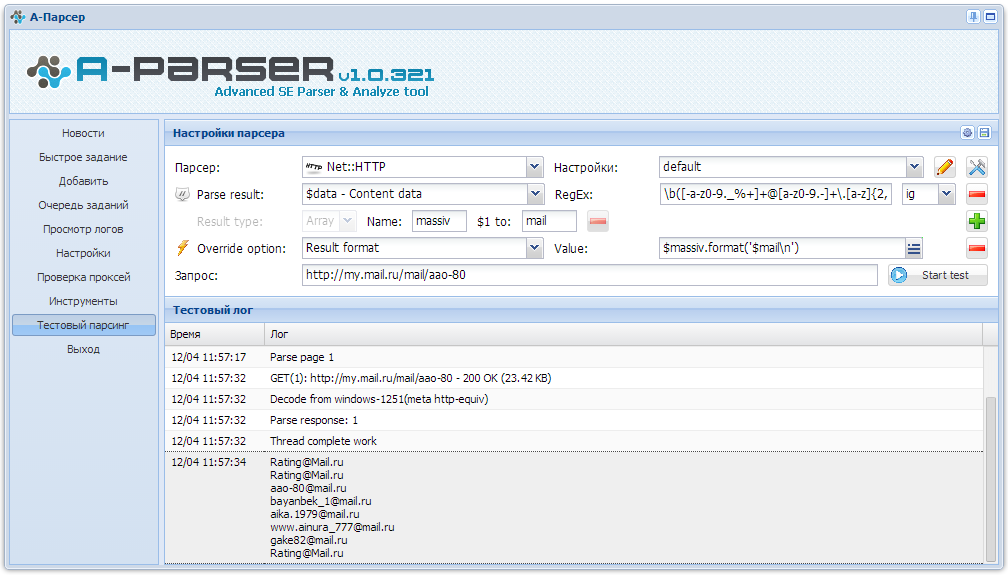Click Выход to log out
1008x575 pixels.
click(x=83, y=349)
